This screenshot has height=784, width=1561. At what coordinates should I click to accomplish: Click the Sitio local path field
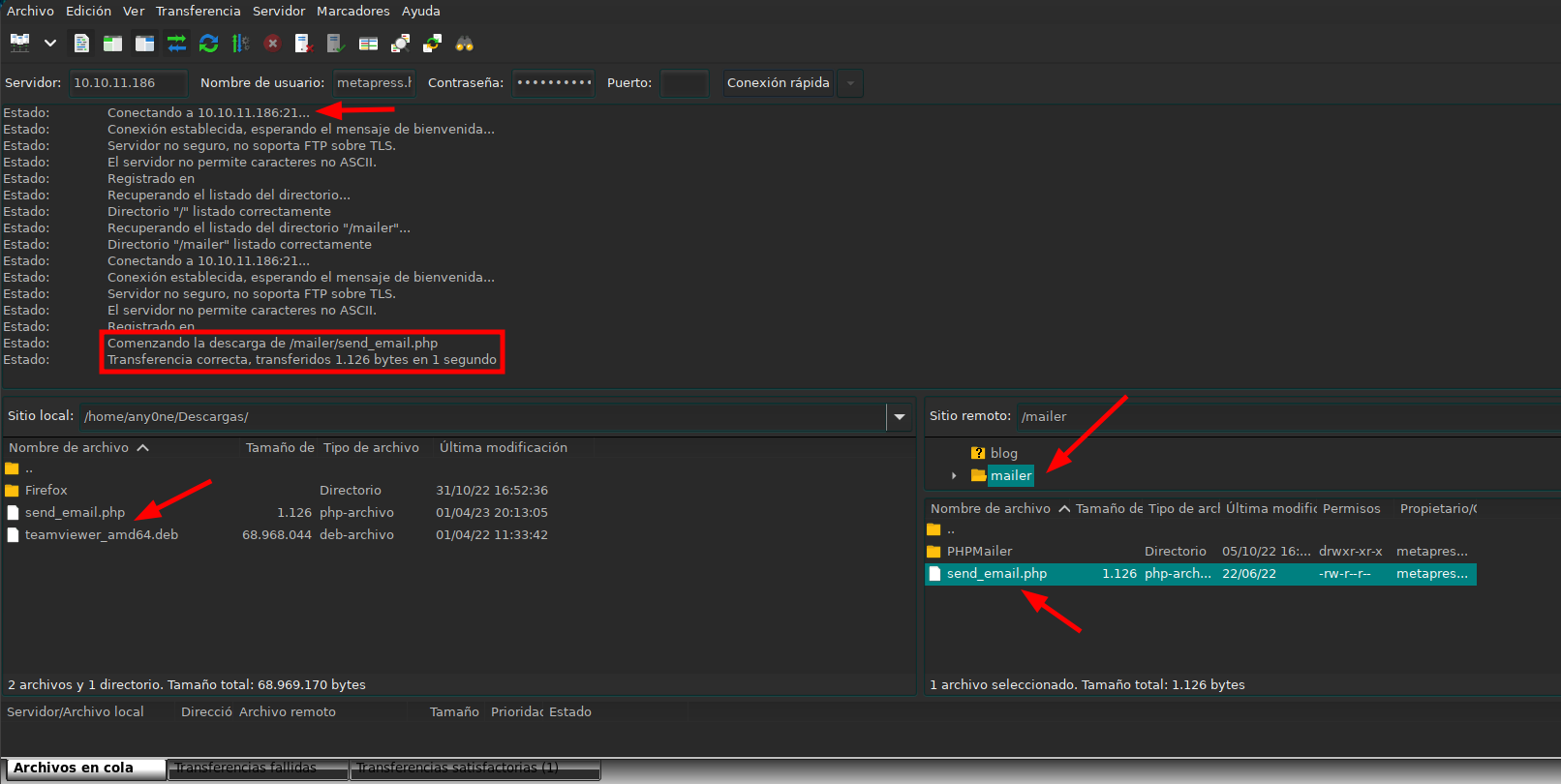(482, 416)
